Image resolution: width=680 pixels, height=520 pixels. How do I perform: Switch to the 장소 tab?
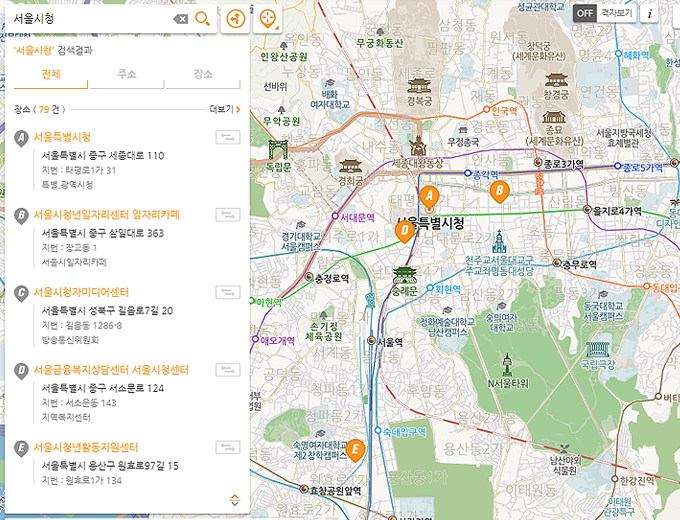pos(203,75)
